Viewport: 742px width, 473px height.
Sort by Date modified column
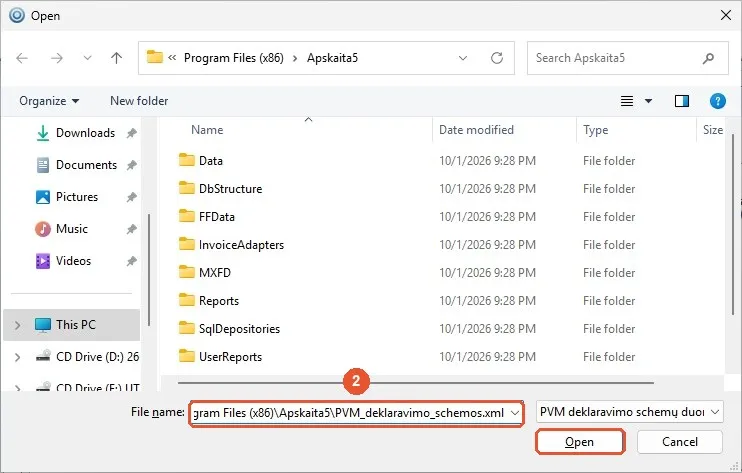pyautogui.click(x=476, y=130)
